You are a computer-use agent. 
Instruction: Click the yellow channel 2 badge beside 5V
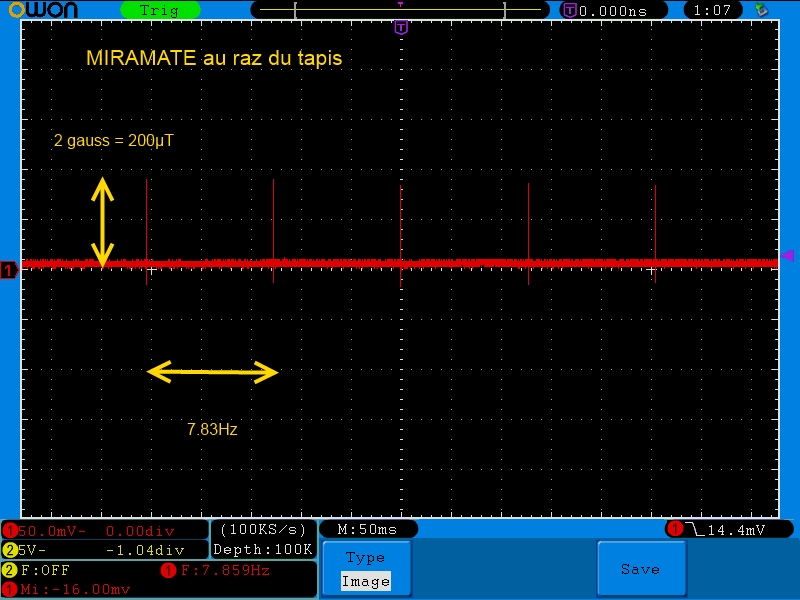tap(9, 550)
